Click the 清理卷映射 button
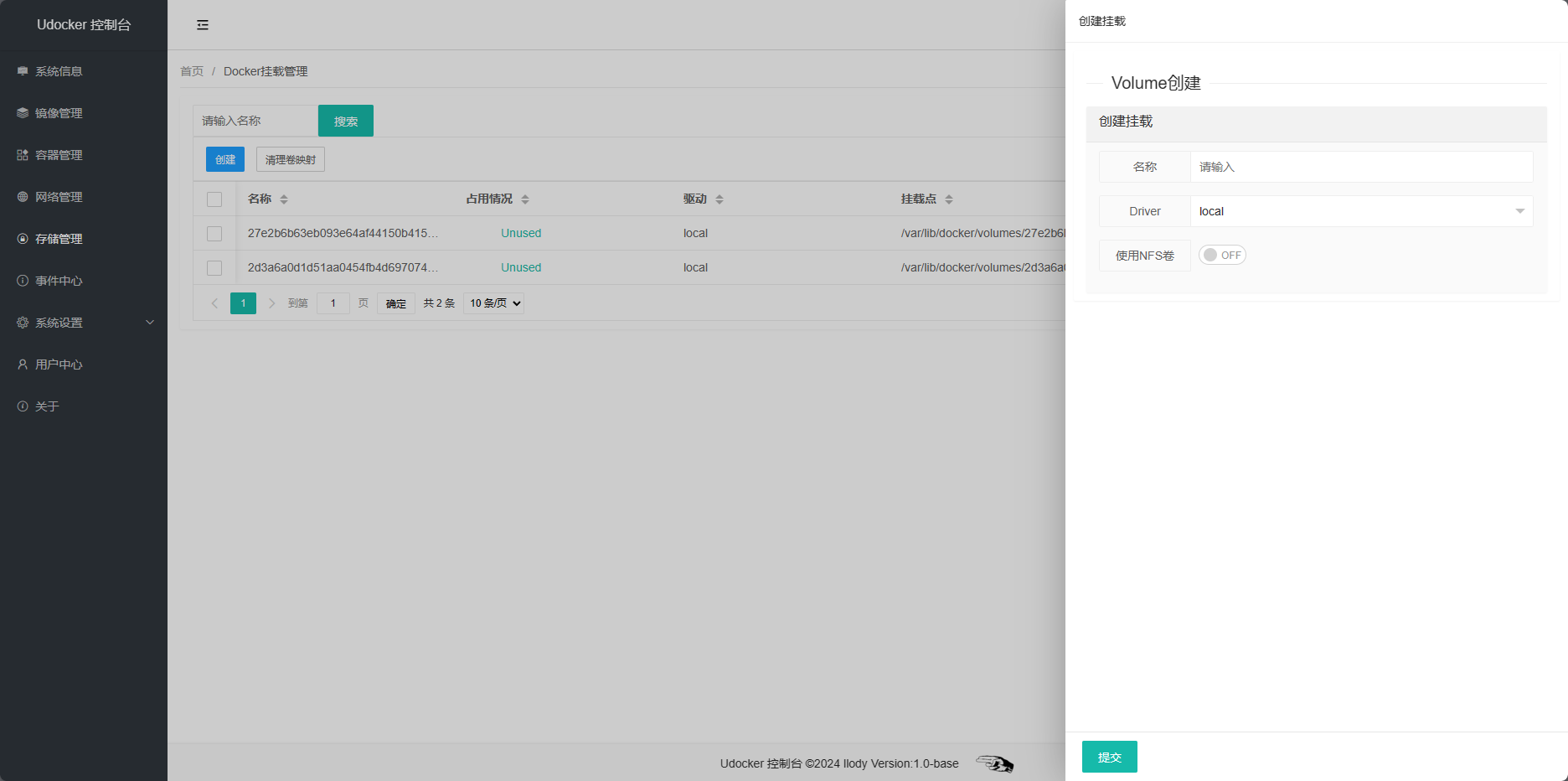The height and width of the screenshot is (781, 1568). tap(291, 159)
